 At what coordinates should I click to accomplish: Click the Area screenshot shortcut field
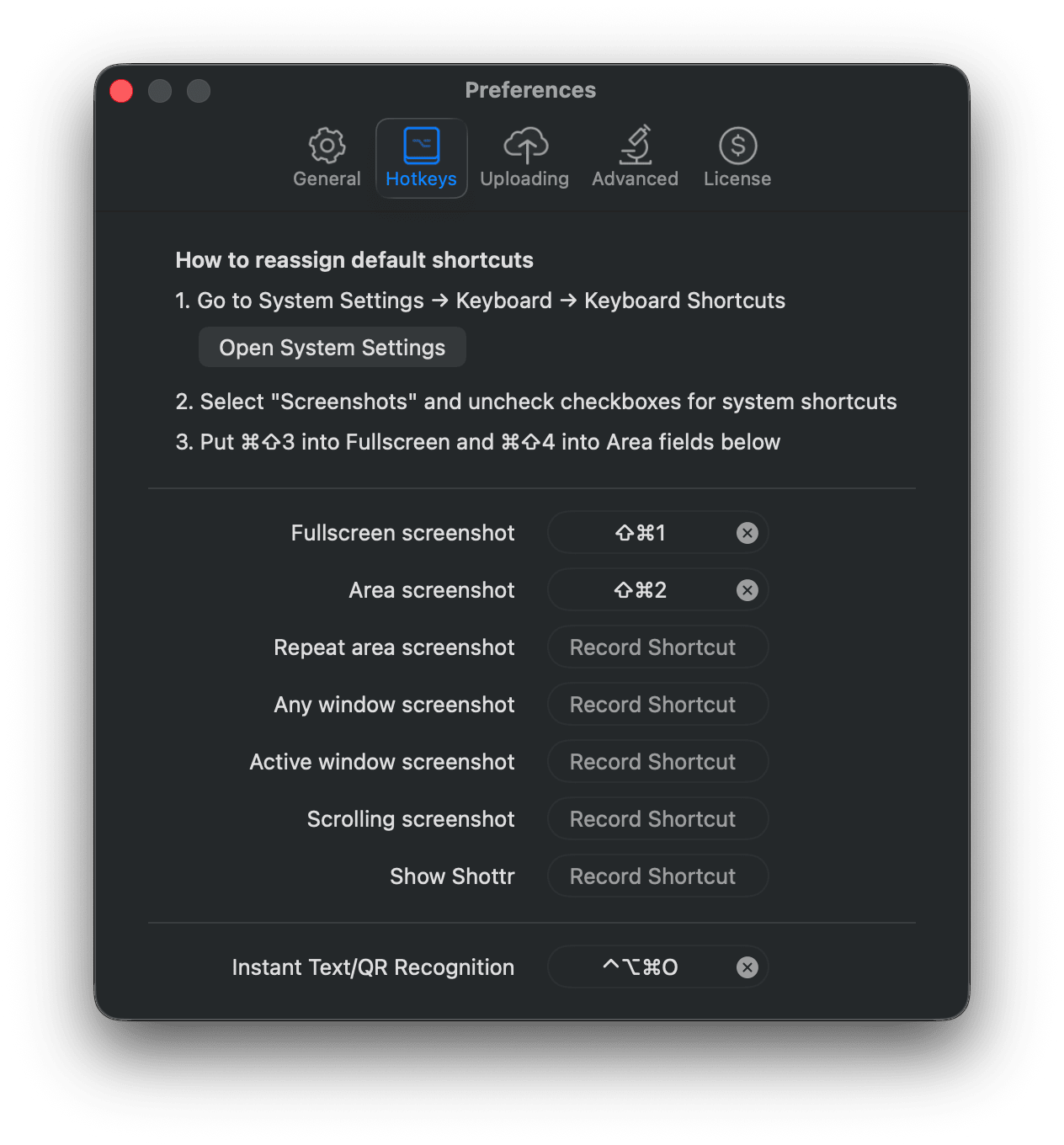[640, 590]
